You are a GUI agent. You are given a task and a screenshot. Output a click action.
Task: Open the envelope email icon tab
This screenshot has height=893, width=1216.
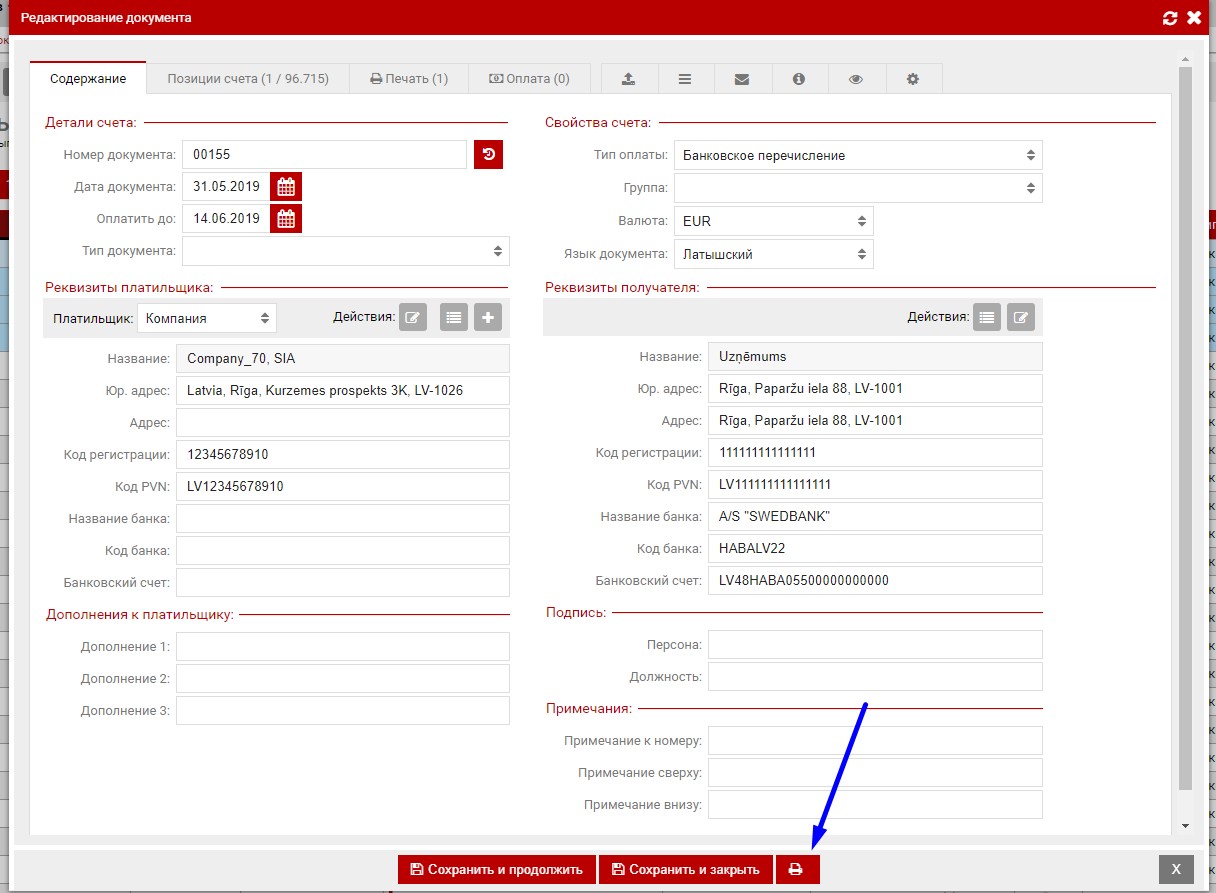click(741, 79)
